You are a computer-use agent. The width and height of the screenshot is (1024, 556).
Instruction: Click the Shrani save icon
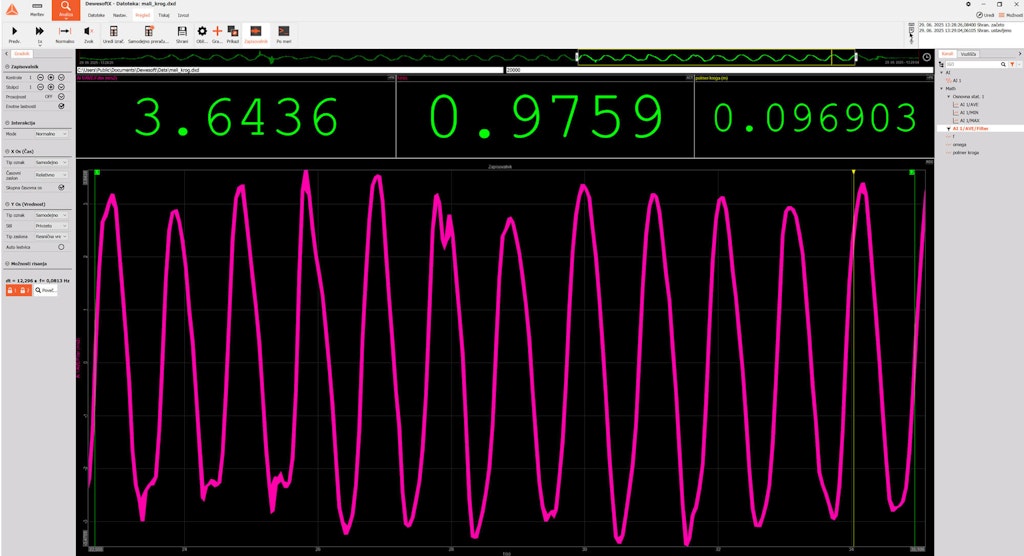182,33
